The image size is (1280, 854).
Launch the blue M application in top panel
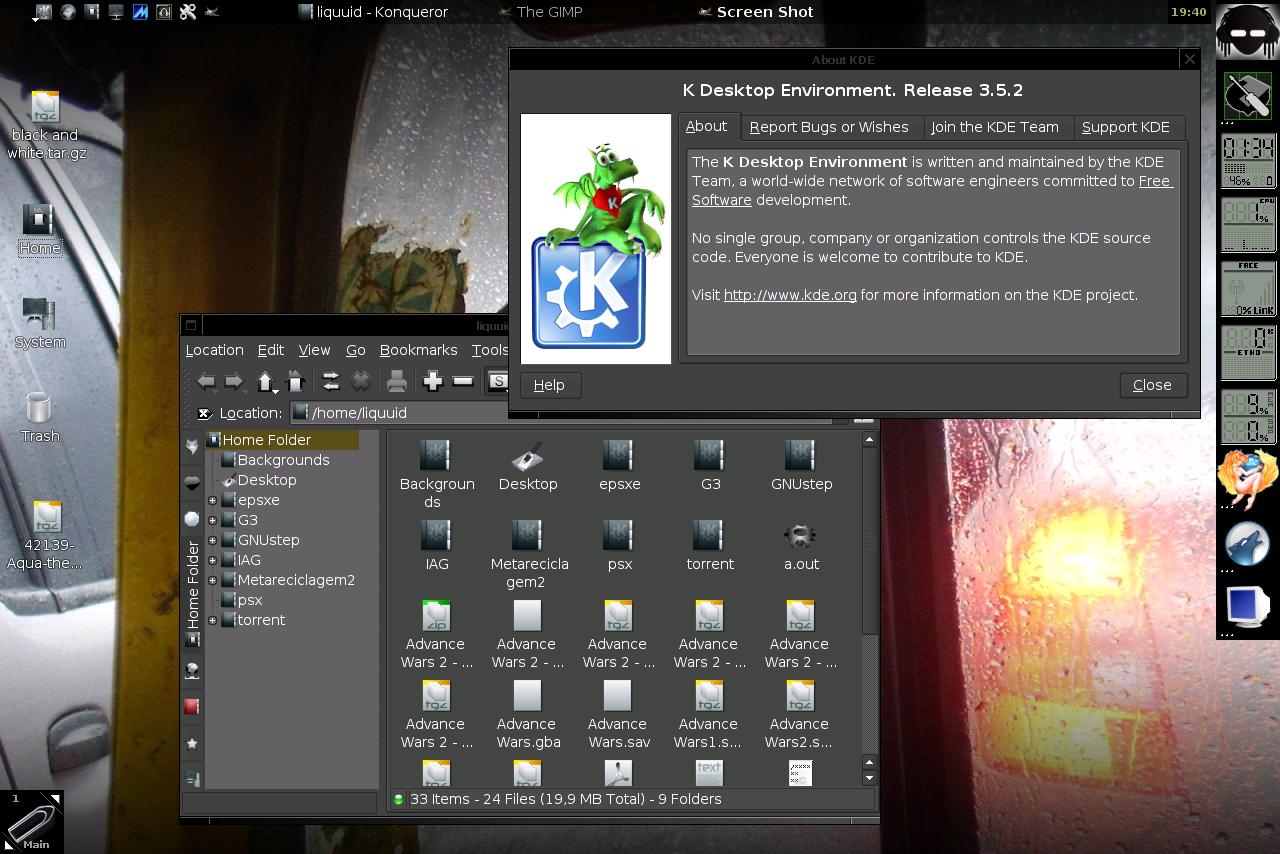(140, 12)
